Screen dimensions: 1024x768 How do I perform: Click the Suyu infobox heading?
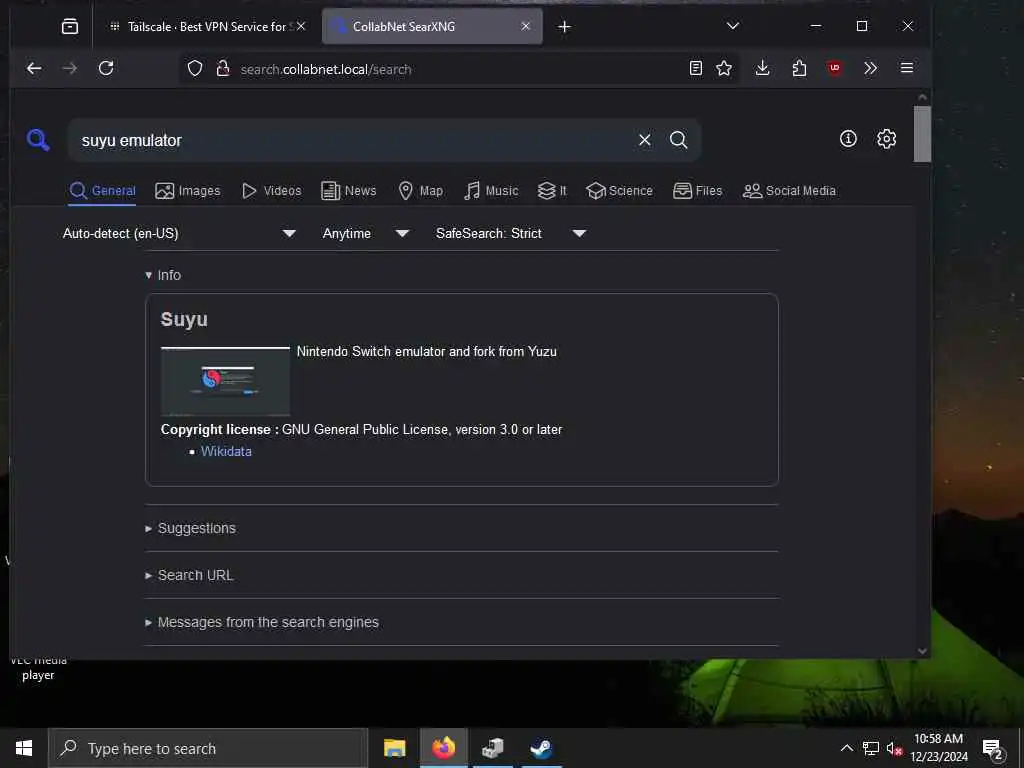point(184,319)
